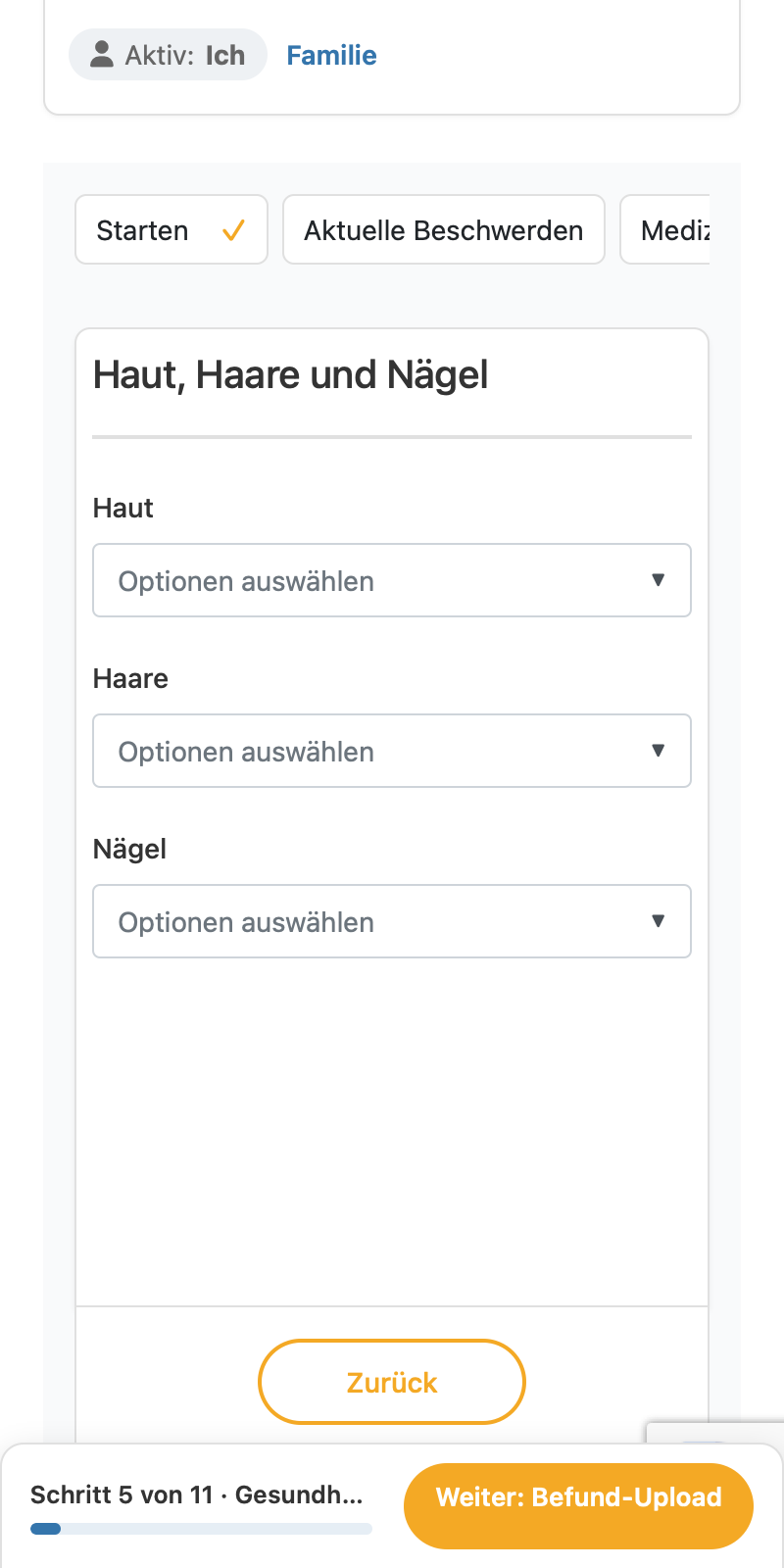
Task: Click the Nägel dropdown arrow
Action: pos(659,921)
